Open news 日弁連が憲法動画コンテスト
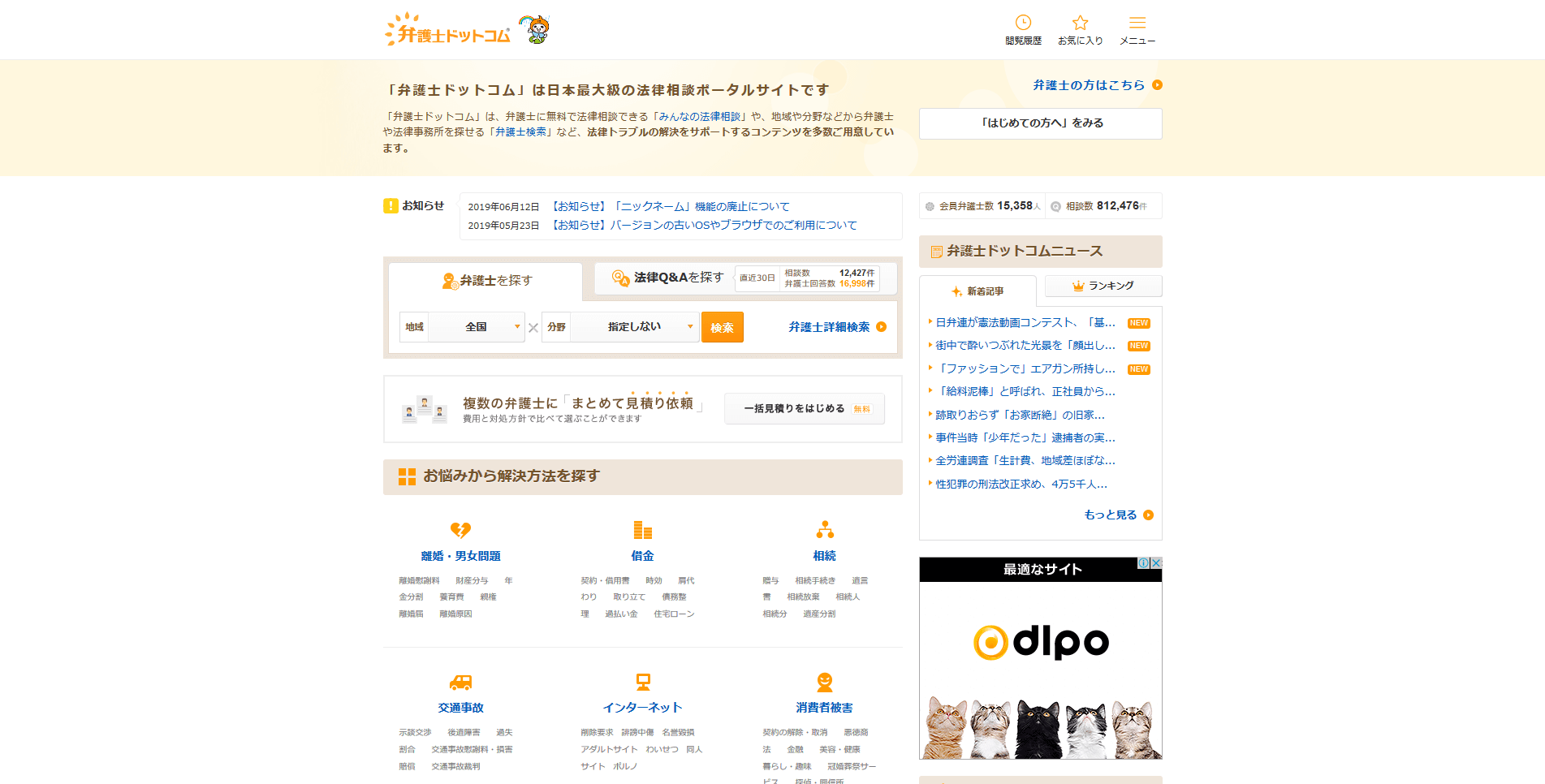The image size is (1545, 784). pos(1025,323)
